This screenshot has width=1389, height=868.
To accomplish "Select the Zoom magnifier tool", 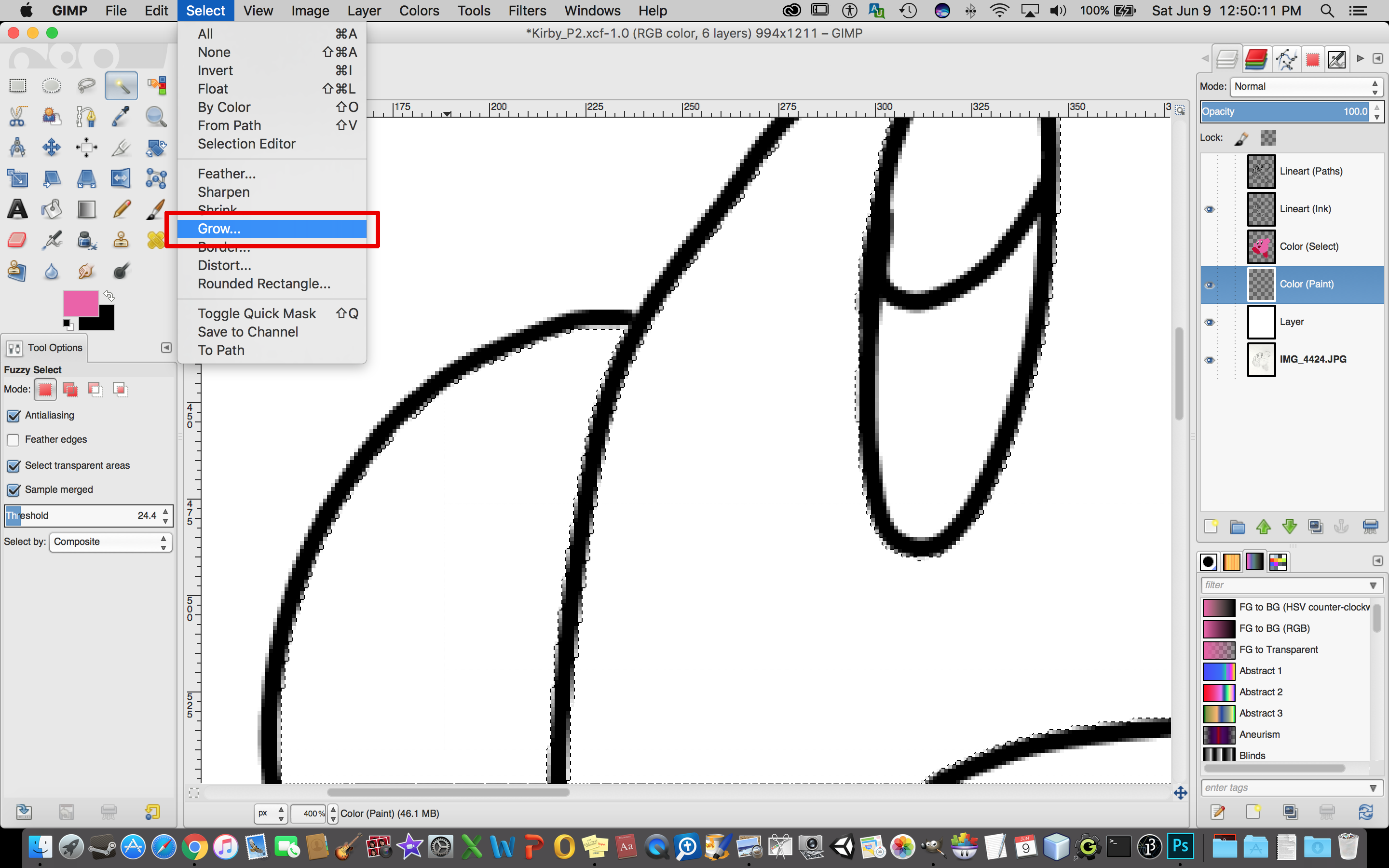I will tap(156, 117).
